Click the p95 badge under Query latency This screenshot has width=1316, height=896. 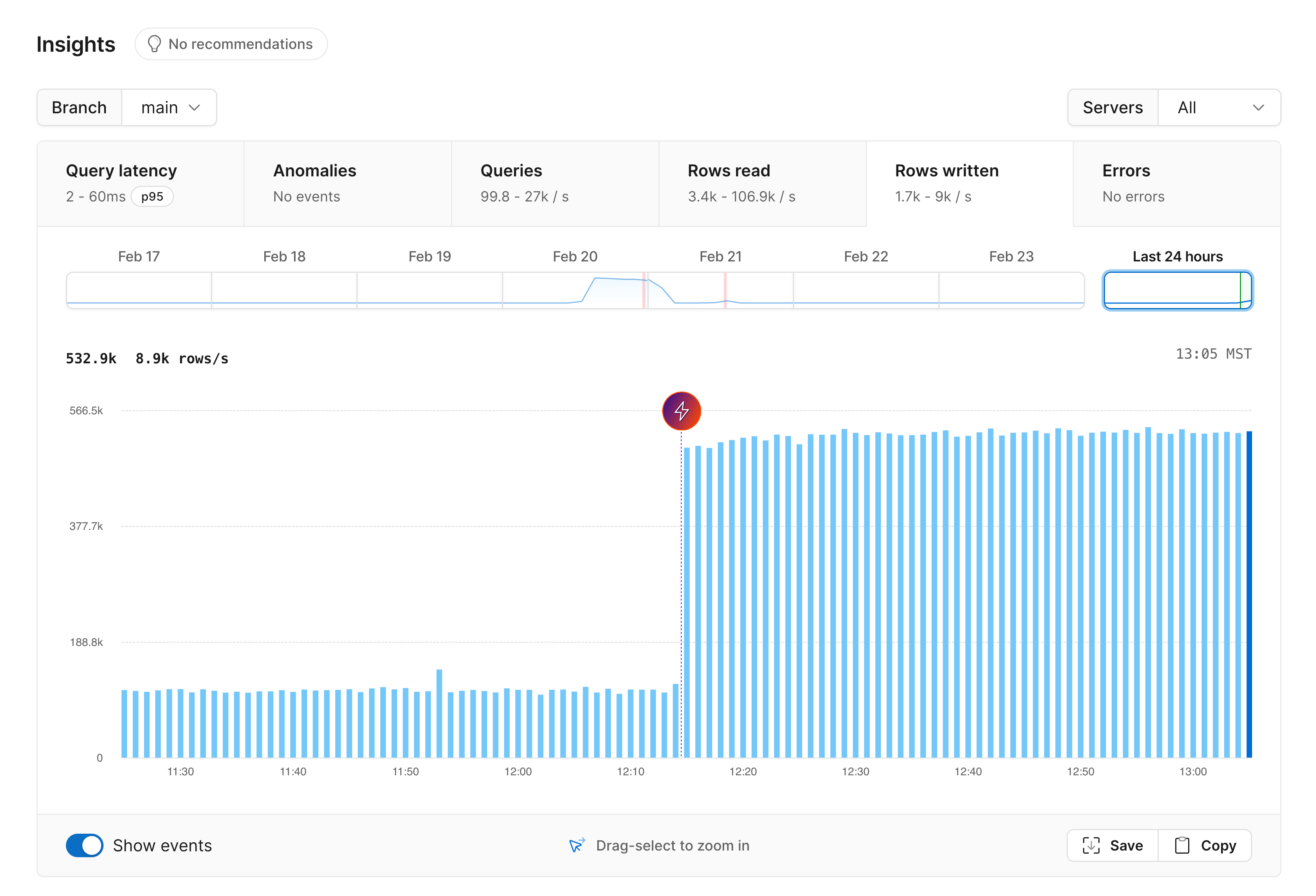152,196
